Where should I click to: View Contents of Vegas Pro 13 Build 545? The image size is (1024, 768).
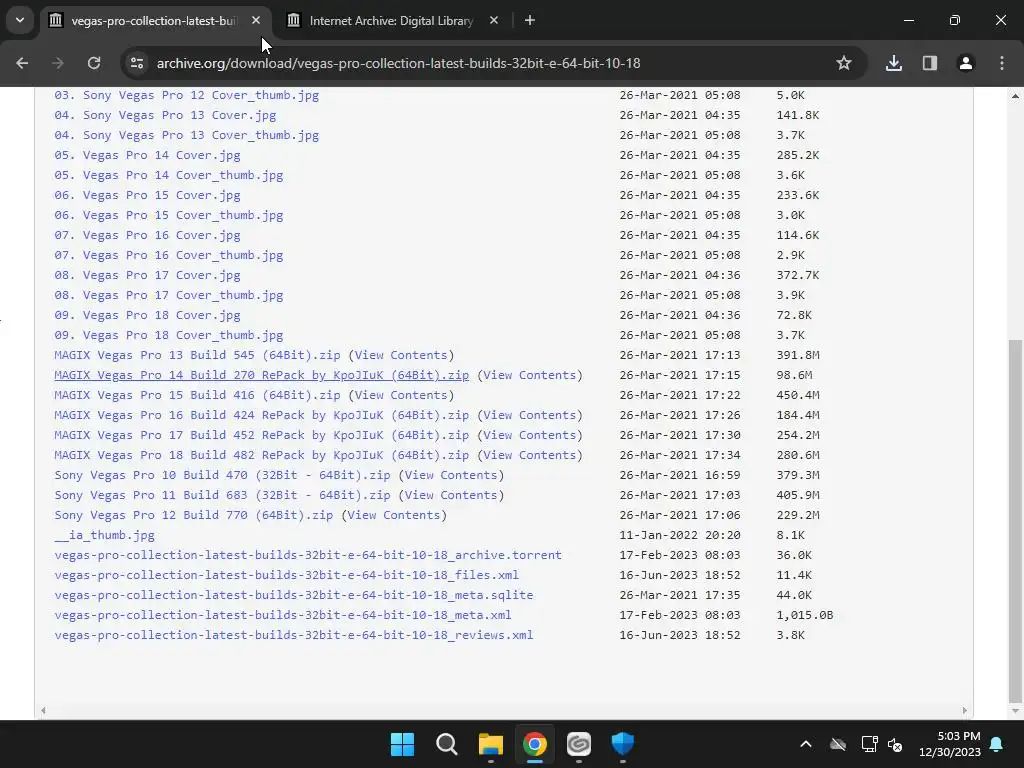401,355
